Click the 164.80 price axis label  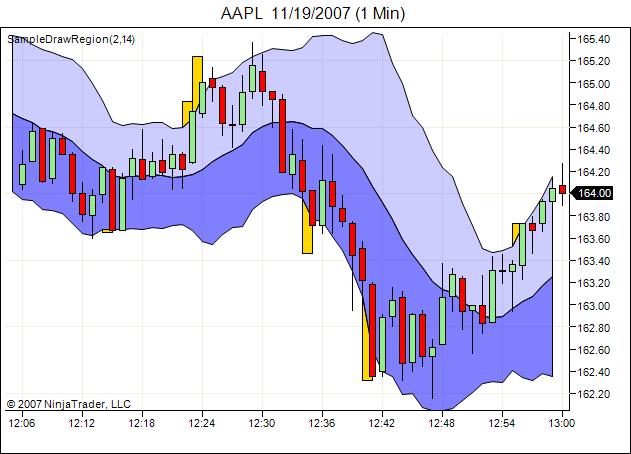(594, 106)
